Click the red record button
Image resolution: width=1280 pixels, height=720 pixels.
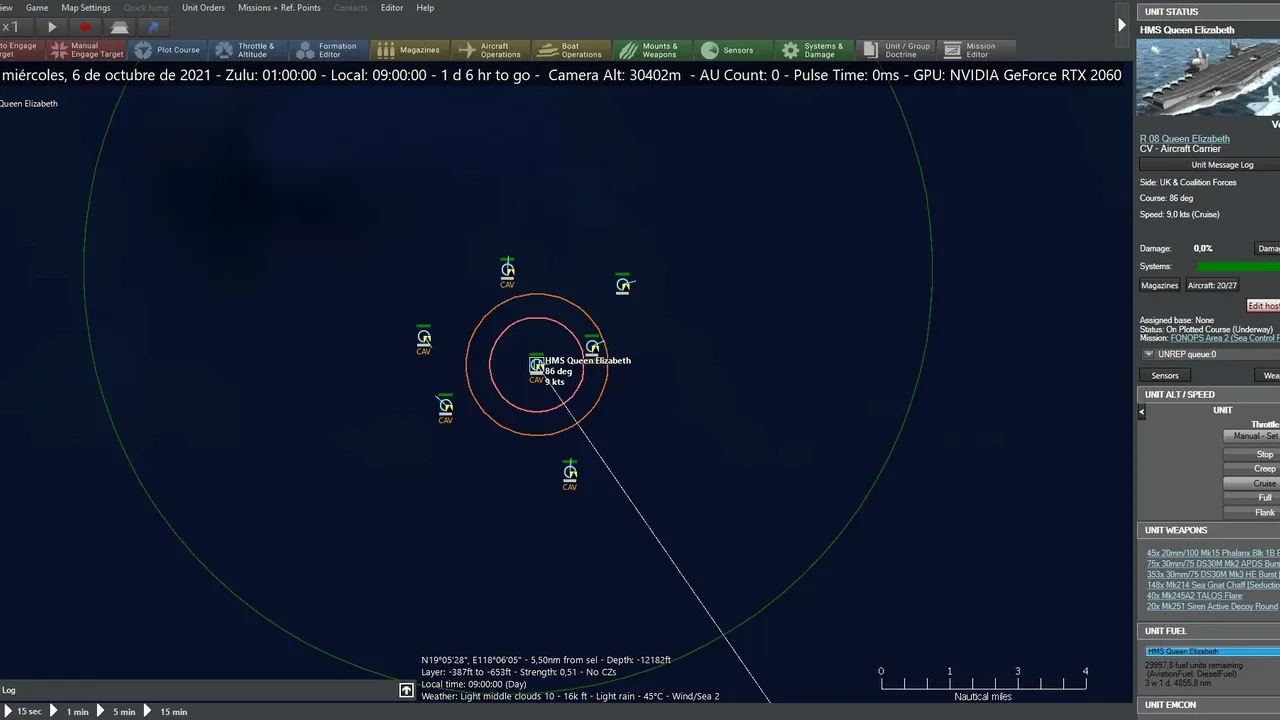point(85,28)
